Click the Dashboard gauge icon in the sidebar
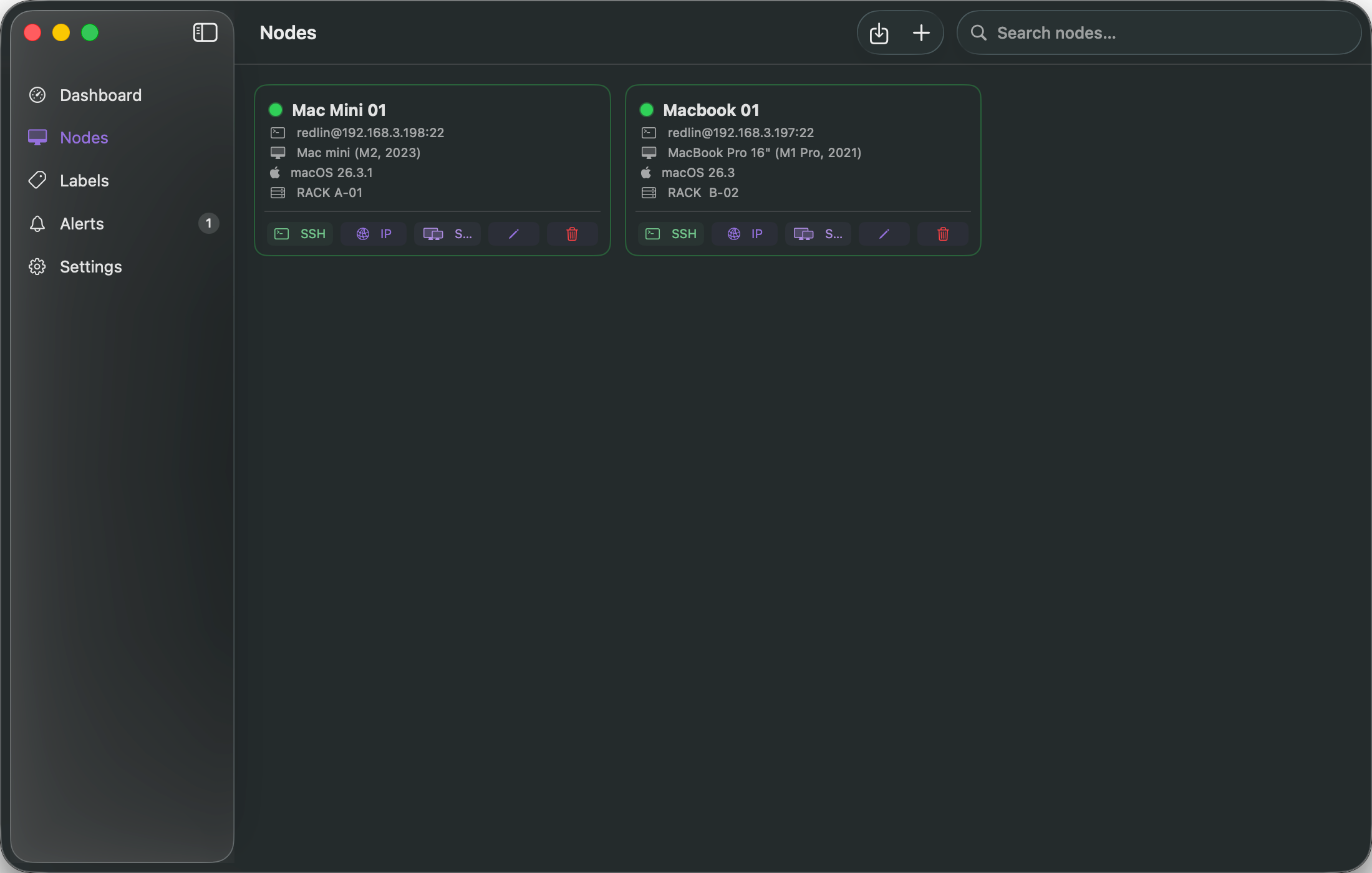The image size is (1372, 873). [x=37, y=95]
